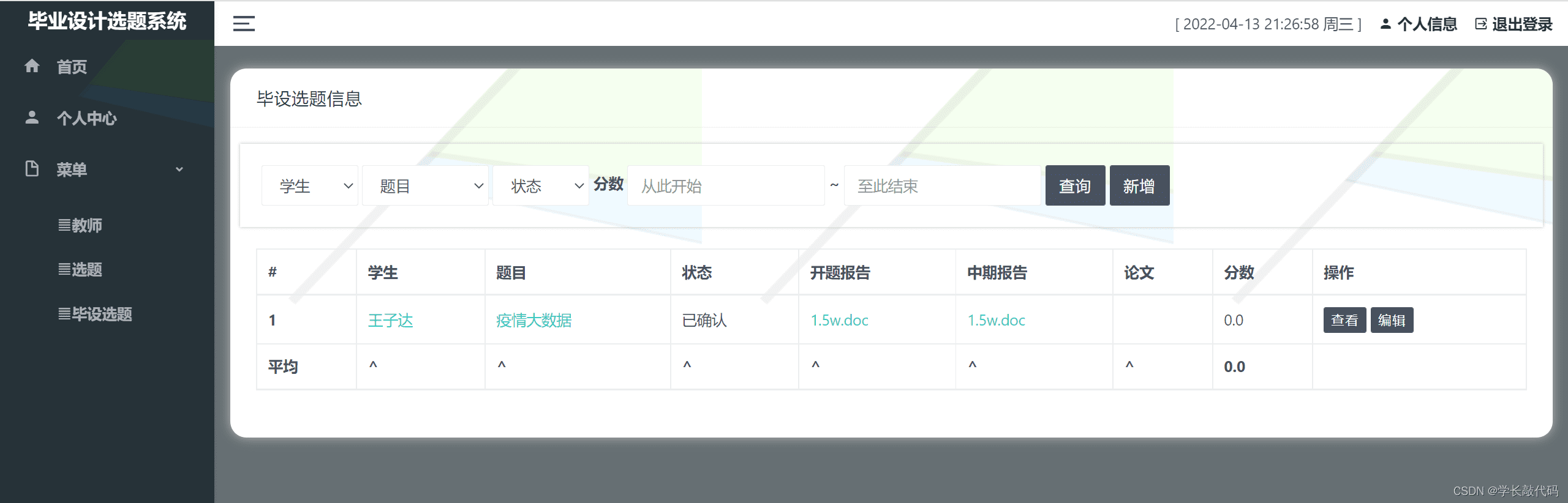Select the 教师 submenu item

tap(80, 225)
